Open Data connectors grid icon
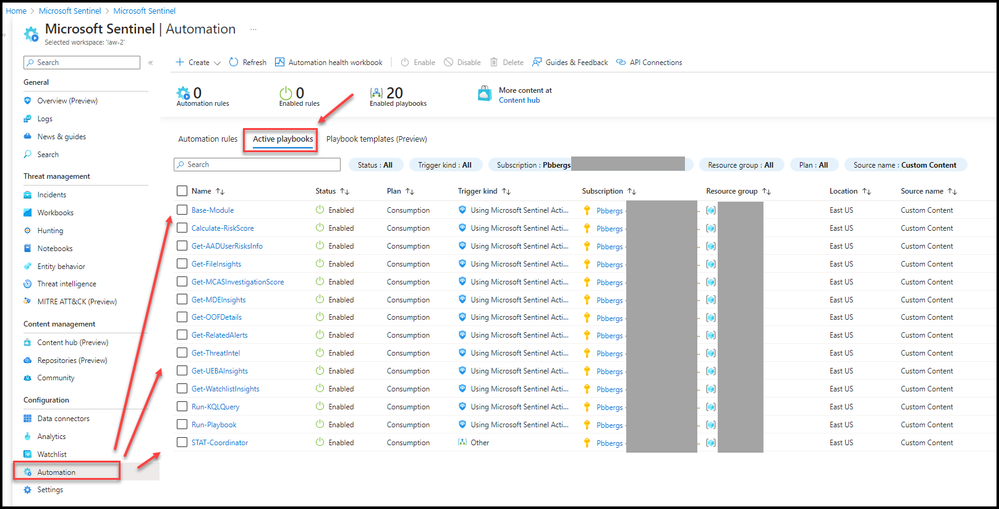The width and height of the screenshot is (999, 509). (x=27, y=419)
